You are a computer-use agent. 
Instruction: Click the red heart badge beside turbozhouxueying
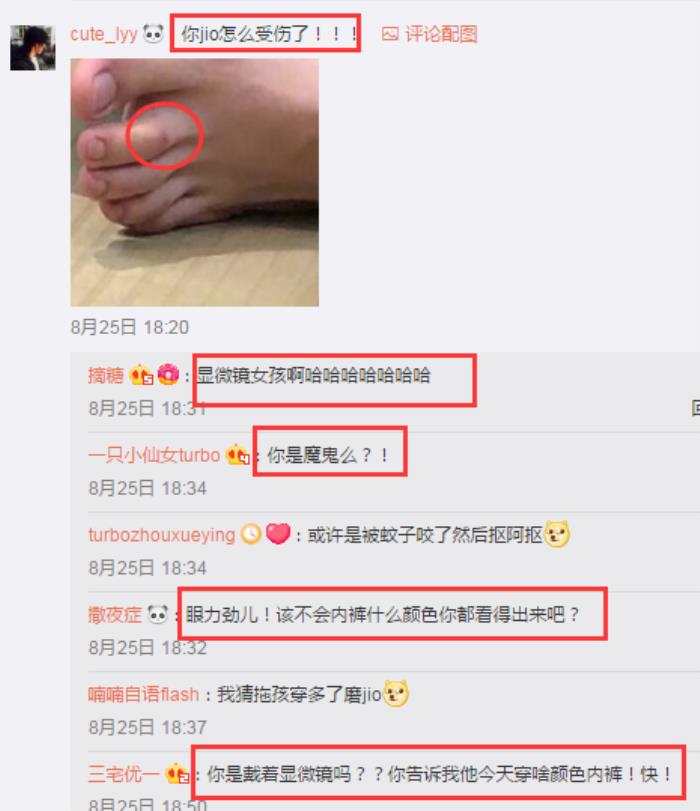(278, 534)
